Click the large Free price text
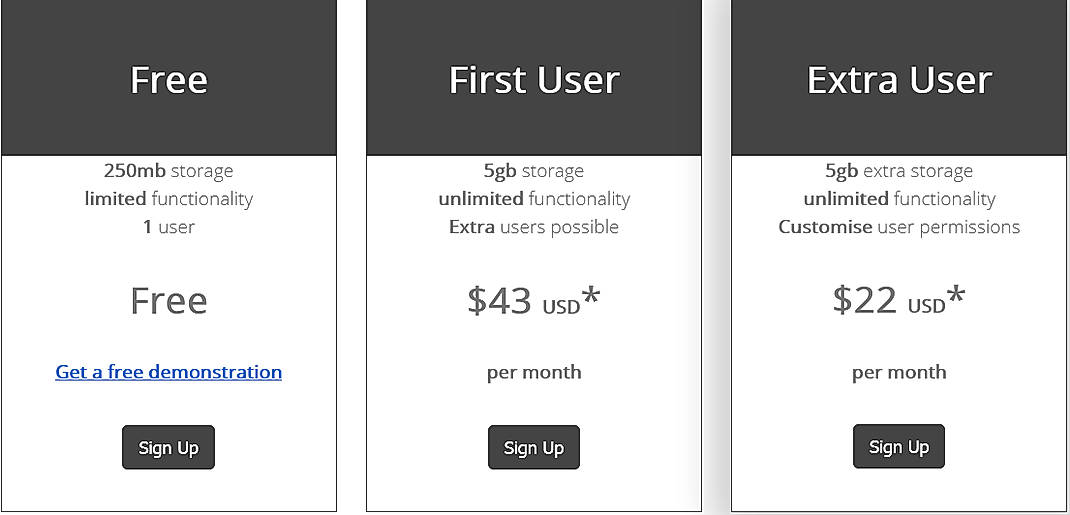This screenshot has width=1070, height=515. tap(168, 301)
